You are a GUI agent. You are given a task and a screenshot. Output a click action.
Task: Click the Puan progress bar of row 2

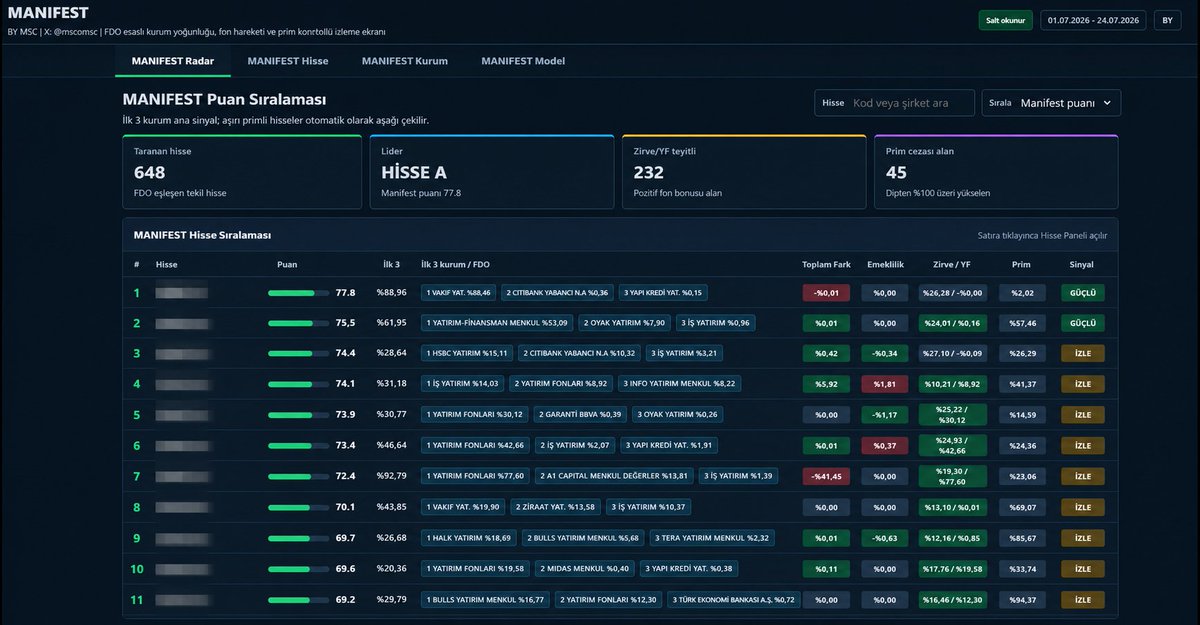[298, 323]
